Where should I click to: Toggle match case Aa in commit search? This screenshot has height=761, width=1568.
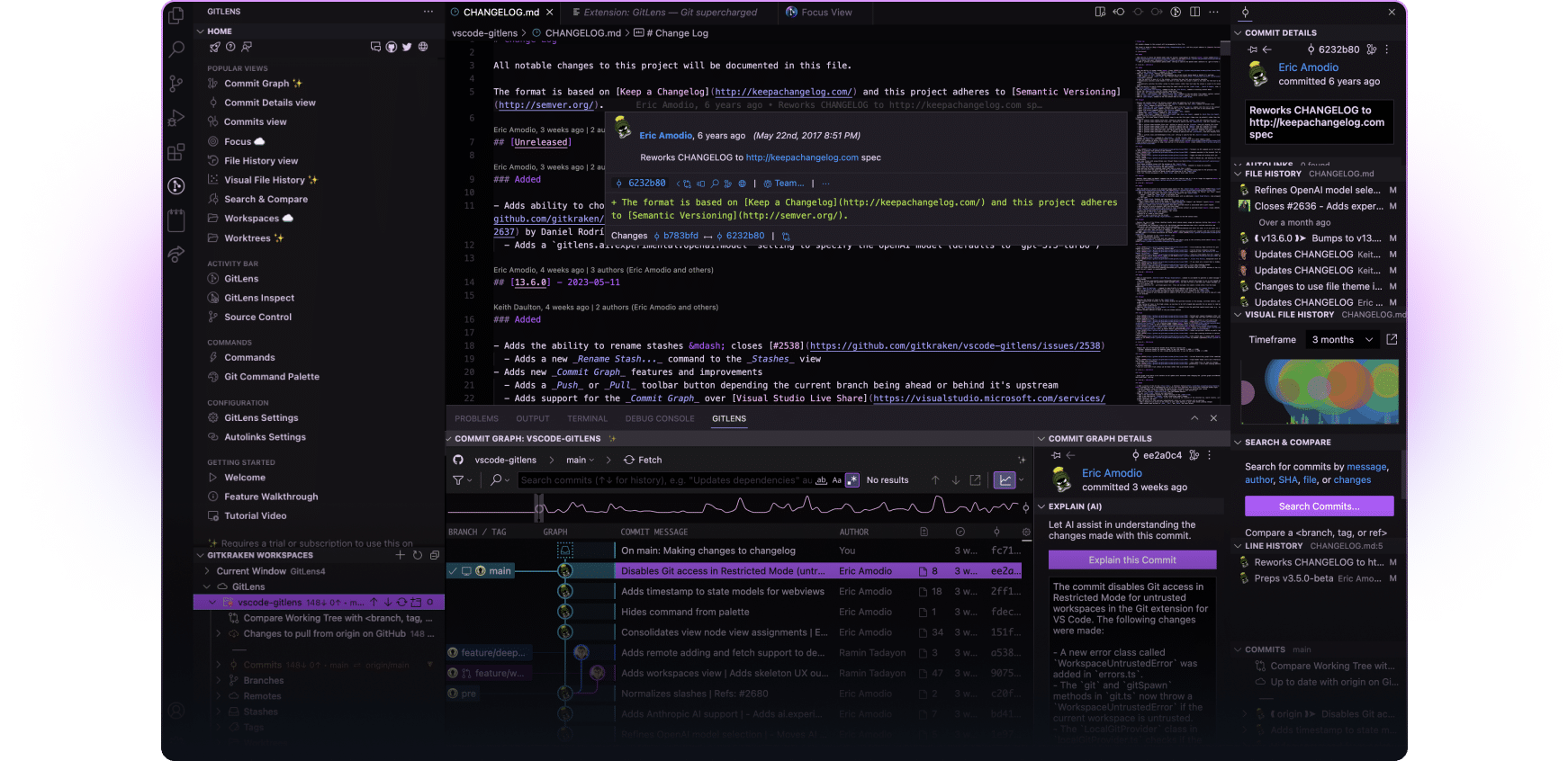(x=836, y=480)
